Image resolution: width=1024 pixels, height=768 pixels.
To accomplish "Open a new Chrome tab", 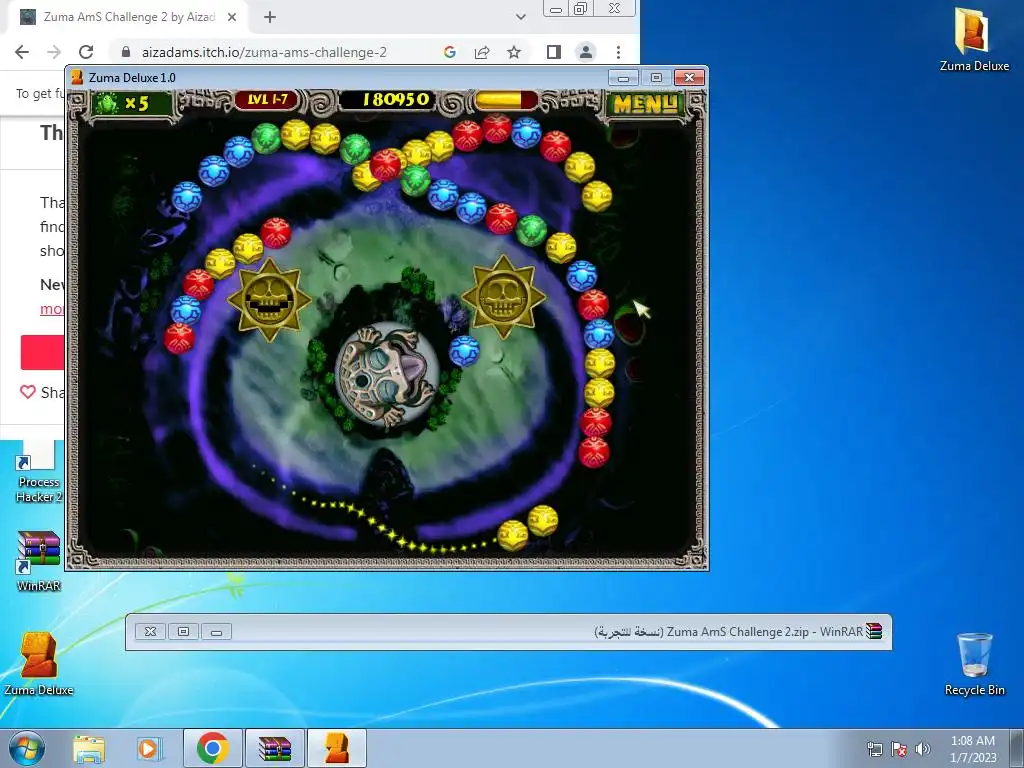I will click(x=270, y=17).
